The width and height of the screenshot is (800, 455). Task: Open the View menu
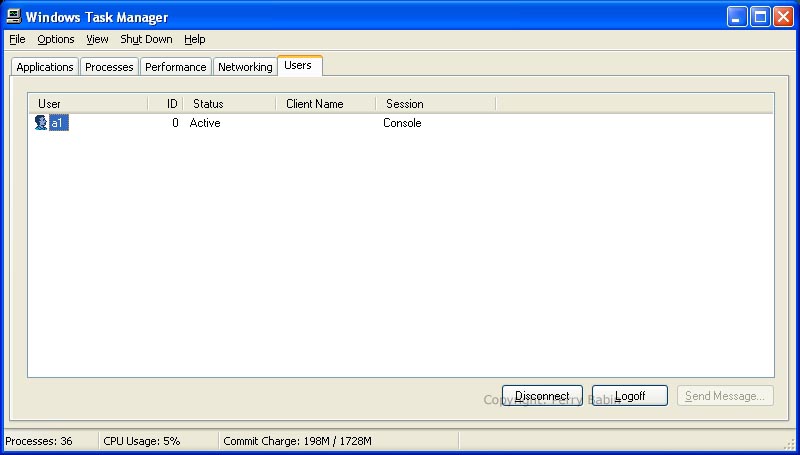[x=97, y=39]
